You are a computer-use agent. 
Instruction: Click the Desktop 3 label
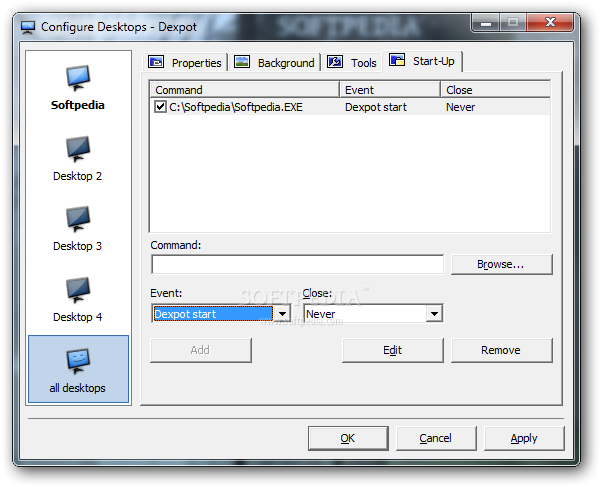point(77,246)
